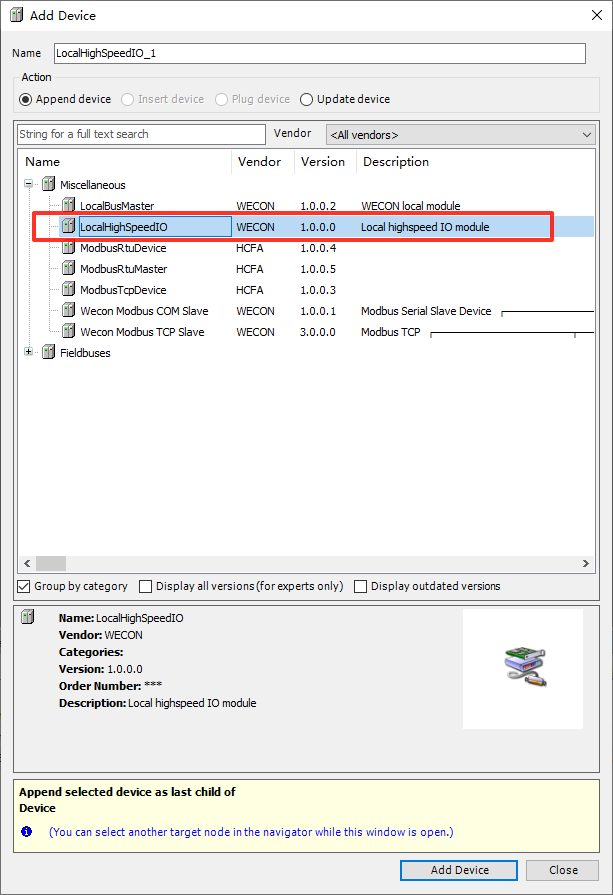This screenshot has width=613, height=895.
Task: Disable the Group by category checkbox
Action: (x=25, y=587)
